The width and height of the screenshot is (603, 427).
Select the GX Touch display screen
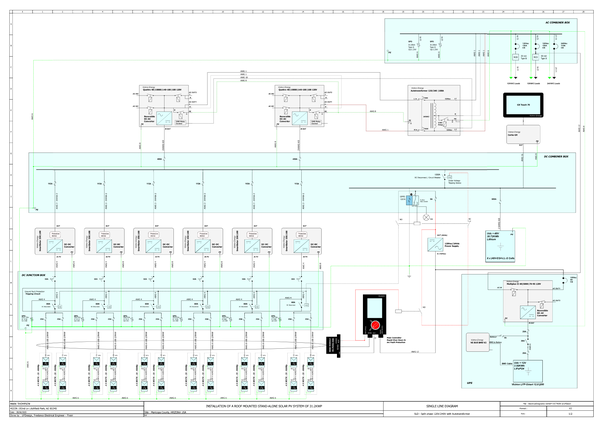pyautogui.click(x=523, y=105)
